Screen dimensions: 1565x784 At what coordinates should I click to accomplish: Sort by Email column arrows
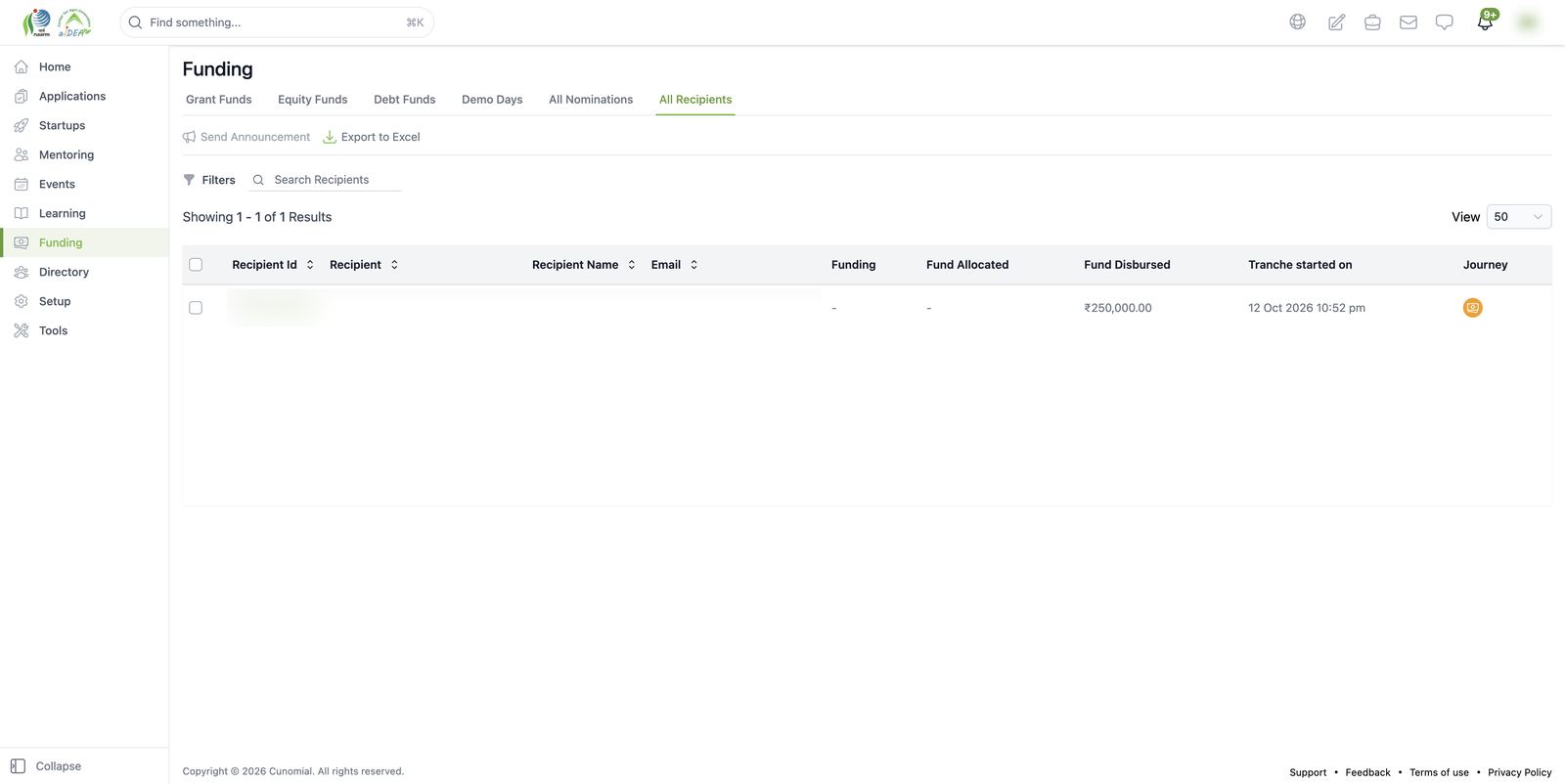click(694, 265)
